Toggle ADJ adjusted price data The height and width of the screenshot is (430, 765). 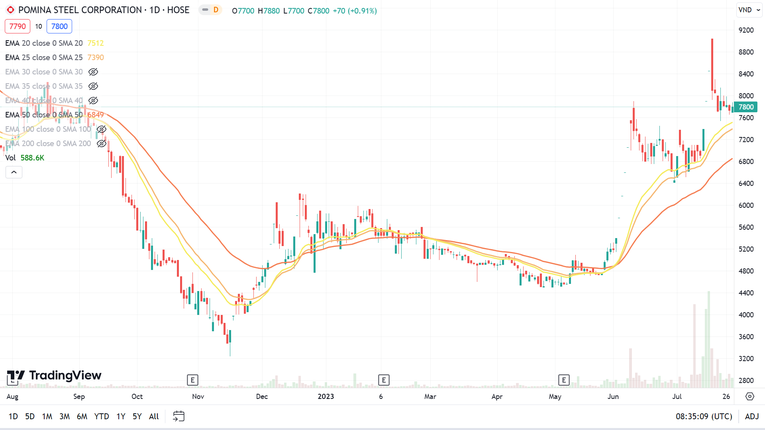[751, 416]
